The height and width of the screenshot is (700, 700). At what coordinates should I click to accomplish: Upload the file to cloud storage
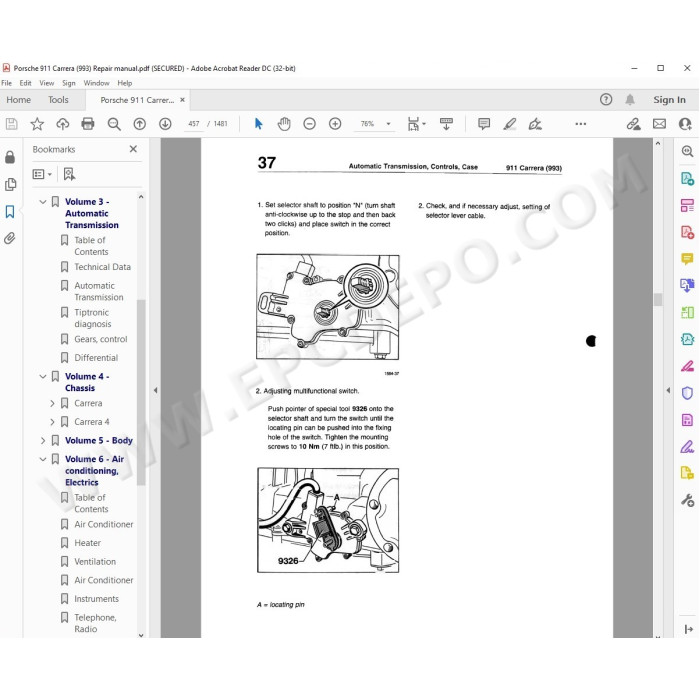pos(62,124)
